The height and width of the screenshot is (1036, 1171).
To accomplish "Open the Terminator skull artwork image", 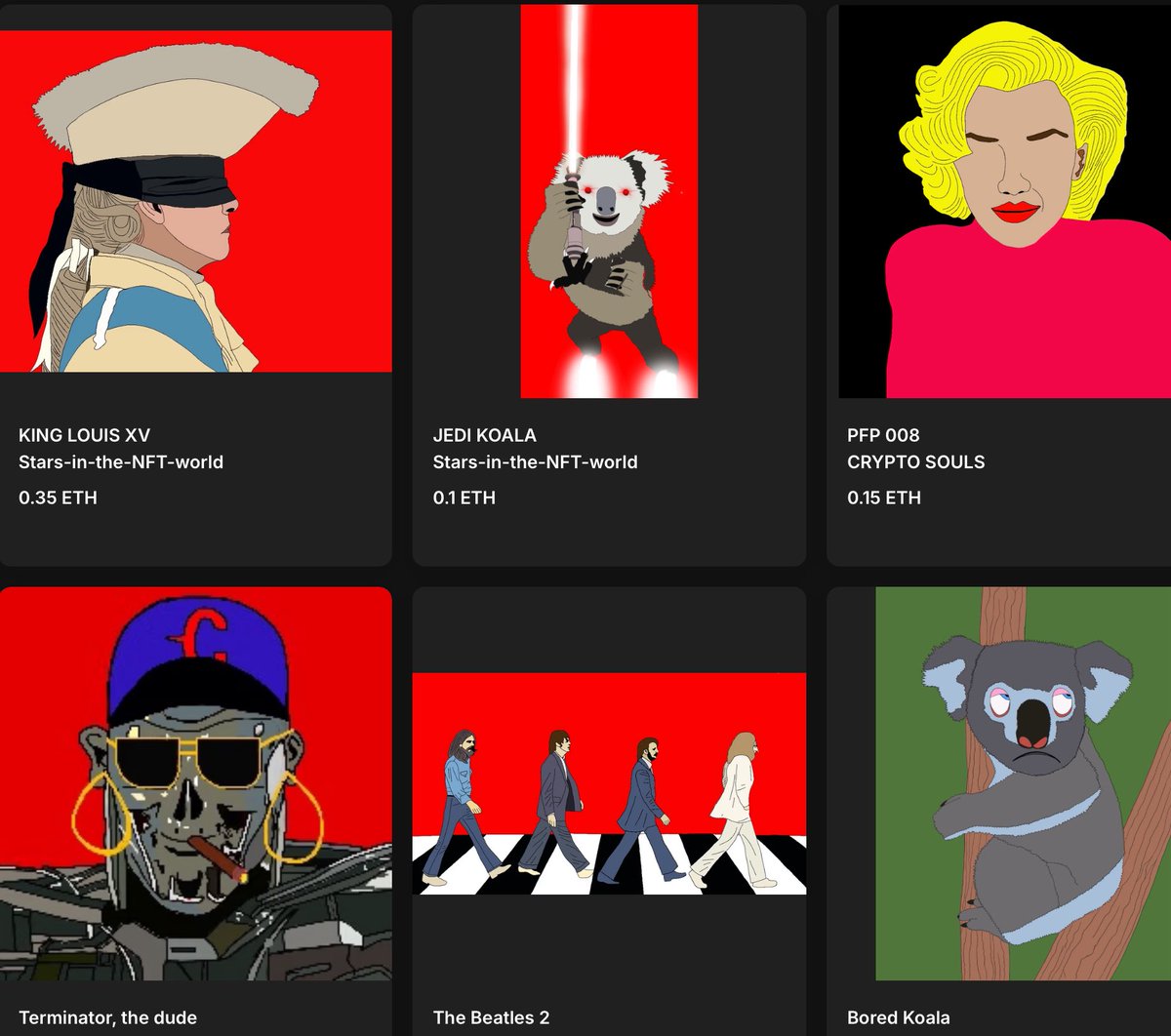I will 195,783.
